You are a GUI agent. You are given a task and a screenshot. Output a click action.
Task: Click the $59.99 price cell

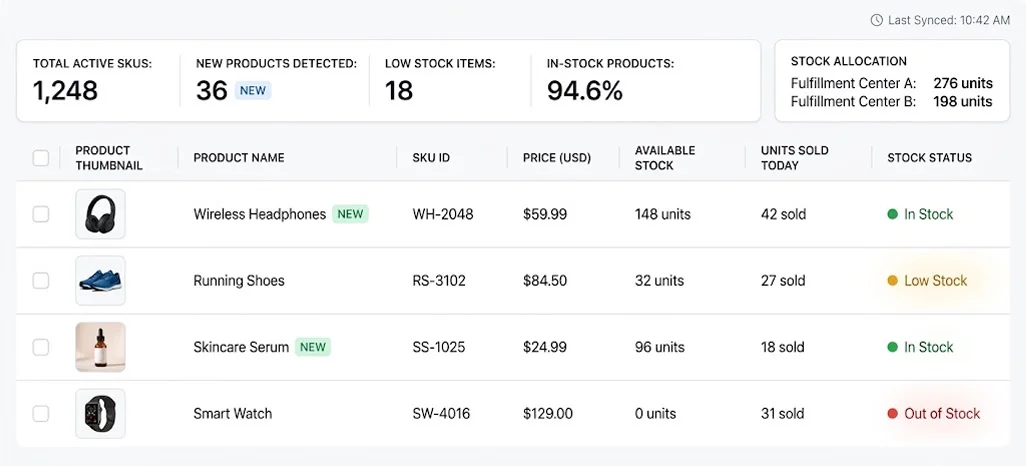[x=545, y=214]
